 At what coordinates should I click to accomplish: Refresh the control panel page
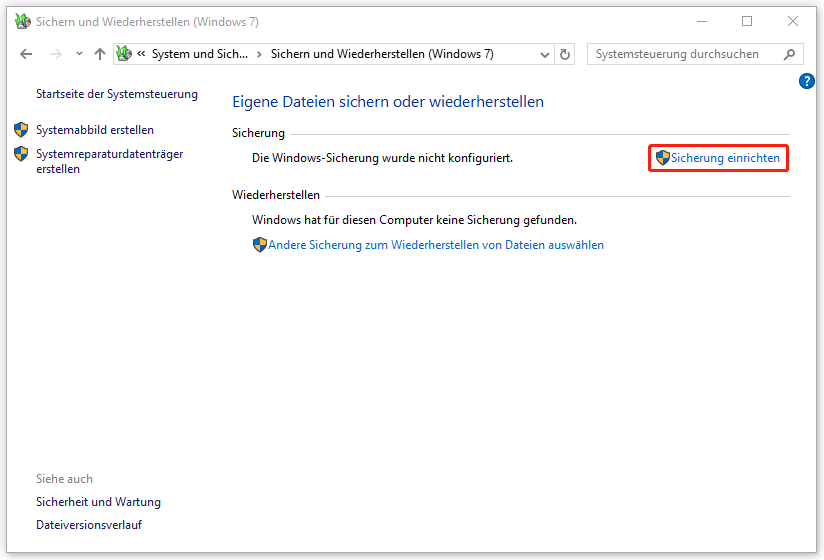pos(565,54)
